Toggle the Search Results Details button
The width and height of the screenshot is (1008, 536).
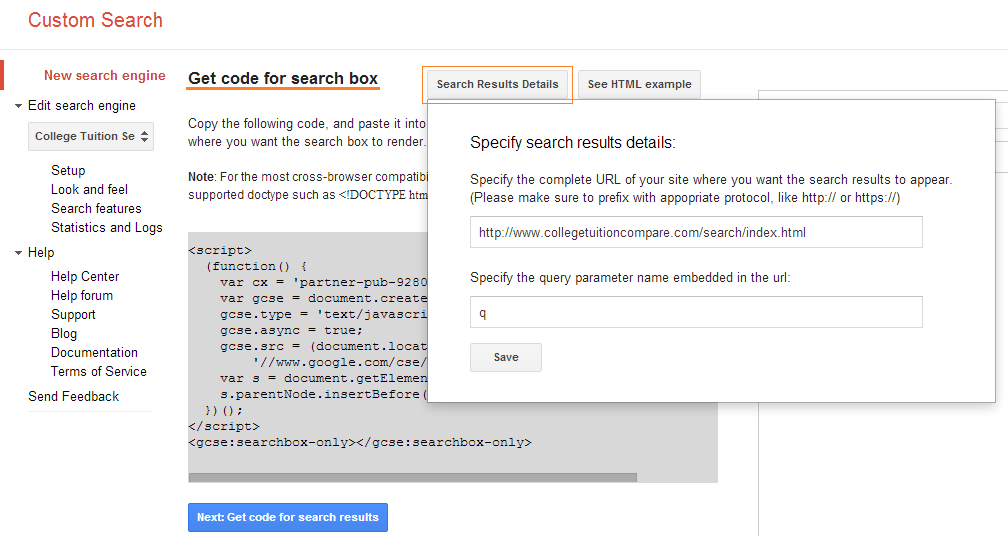click(x=497, y=84)
